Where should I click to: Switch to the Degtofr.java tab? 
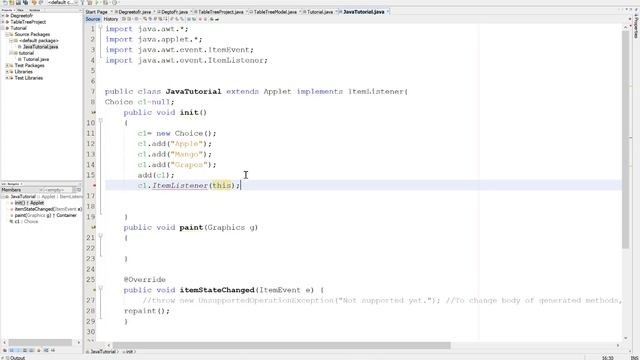175,12
